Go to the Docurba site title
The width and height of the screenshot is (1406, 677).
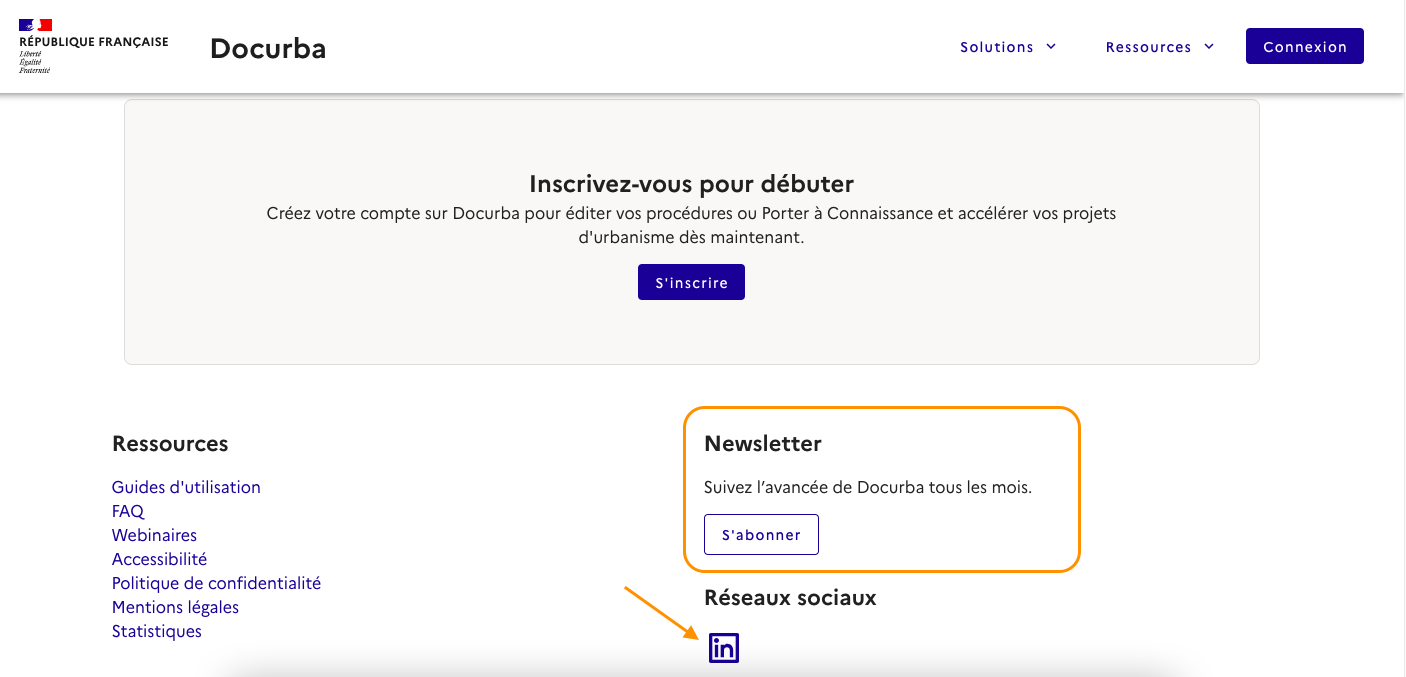pyautogui.click(x=268, y=48)
